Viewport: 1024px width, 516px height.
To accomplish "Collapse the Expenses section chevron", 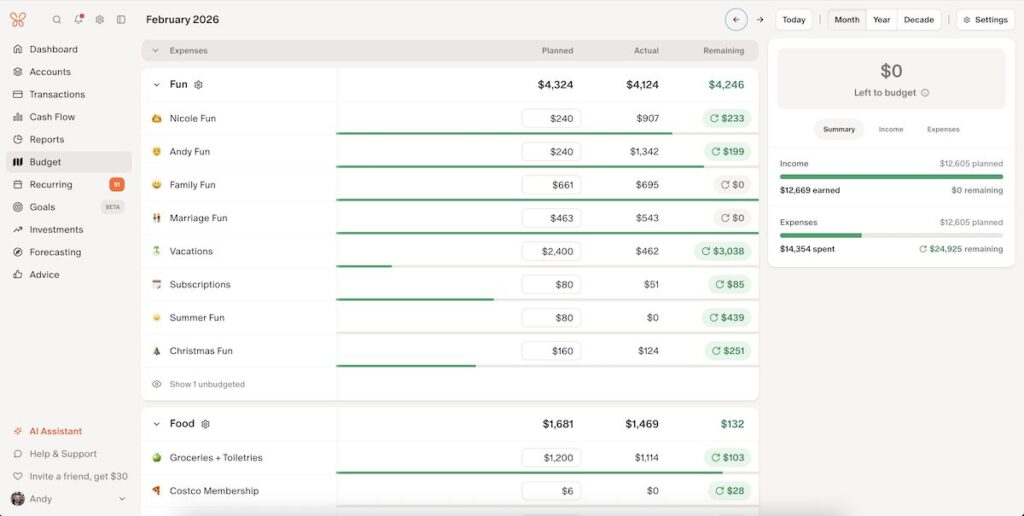I will click(x=155, y=50).
